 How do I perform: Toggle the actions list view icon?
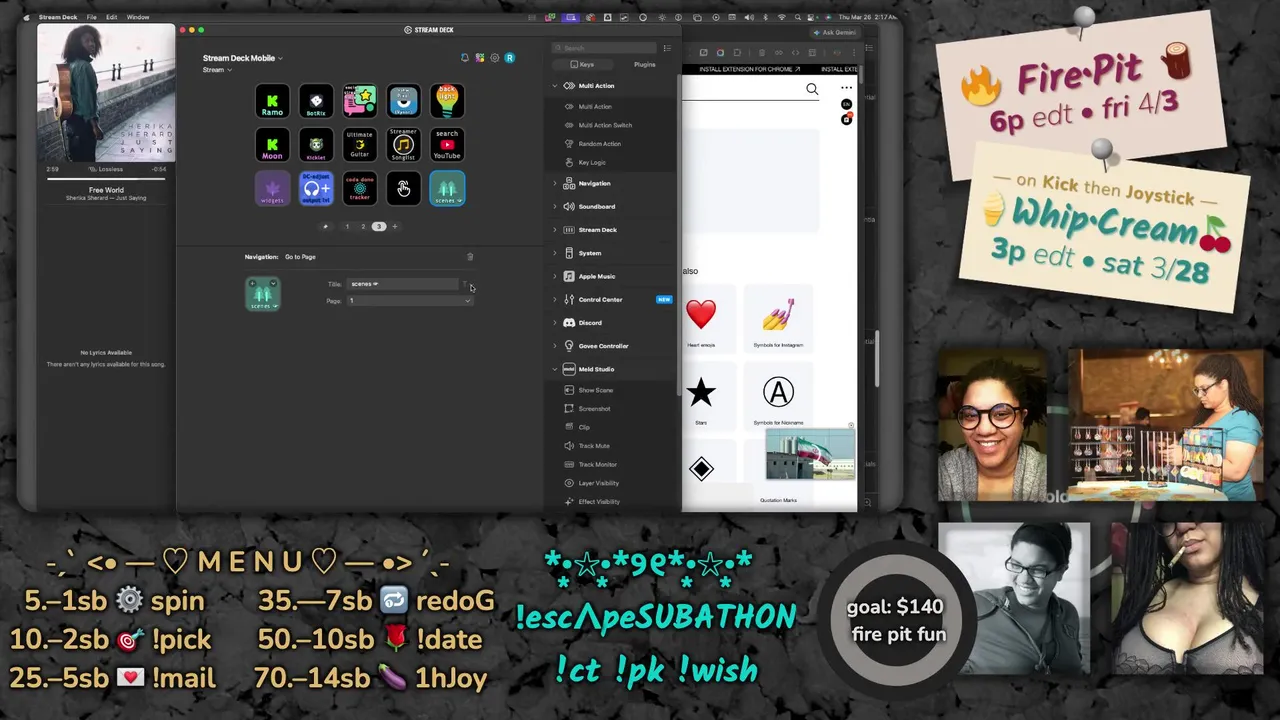pyautogui.click(x=667, y=48)
